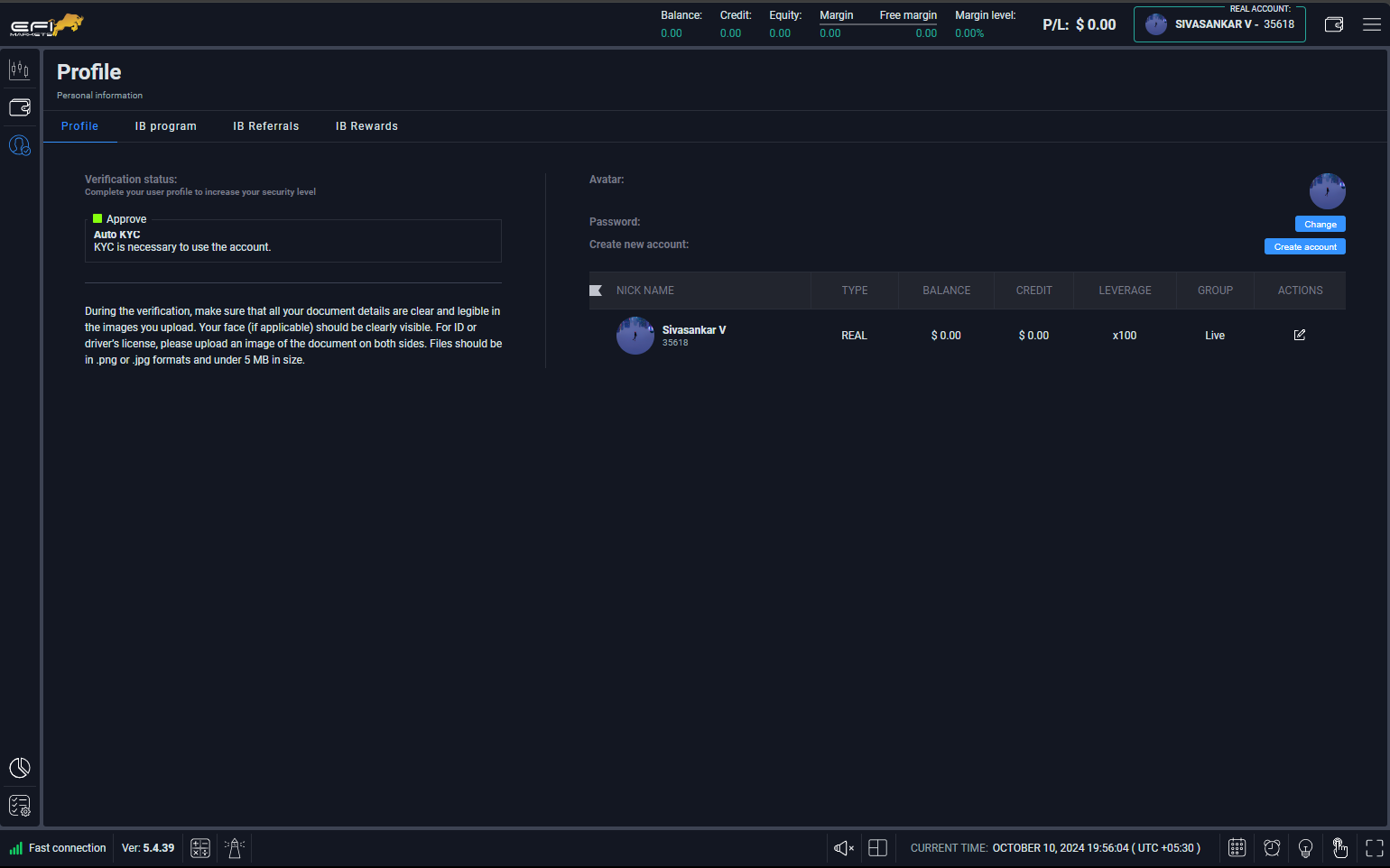Click the light bulb tips icon
Image resolution: width=1390 pixels, height=868 pixels.
point(1305,848)
